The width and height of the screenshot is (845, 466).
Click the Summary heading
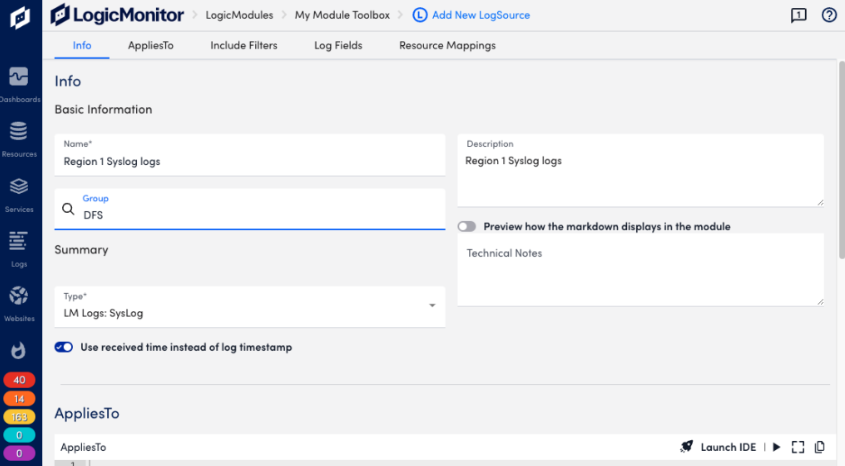coord(81,249)
